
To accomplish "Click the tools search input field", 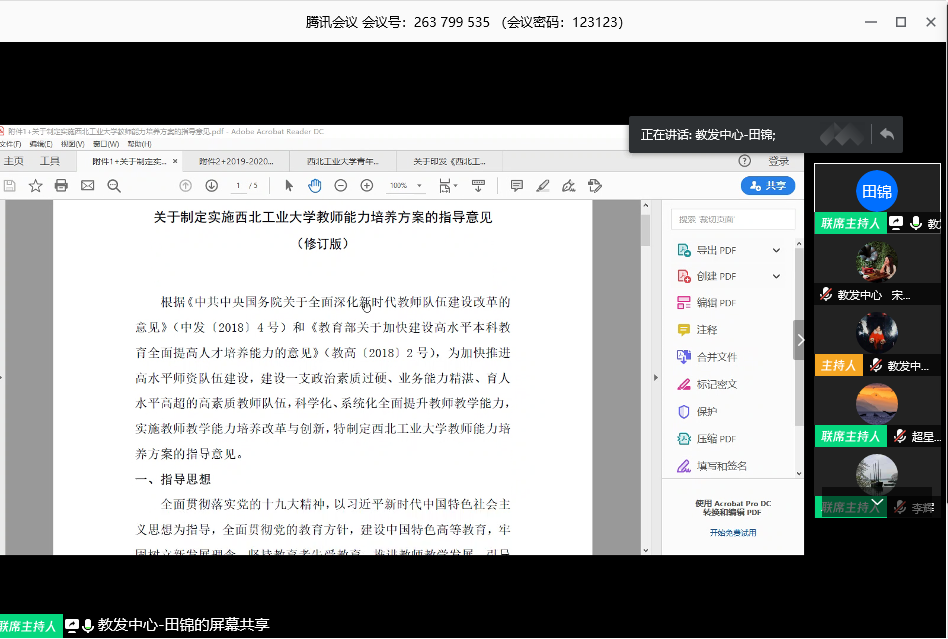I will (x=733, y=219).
